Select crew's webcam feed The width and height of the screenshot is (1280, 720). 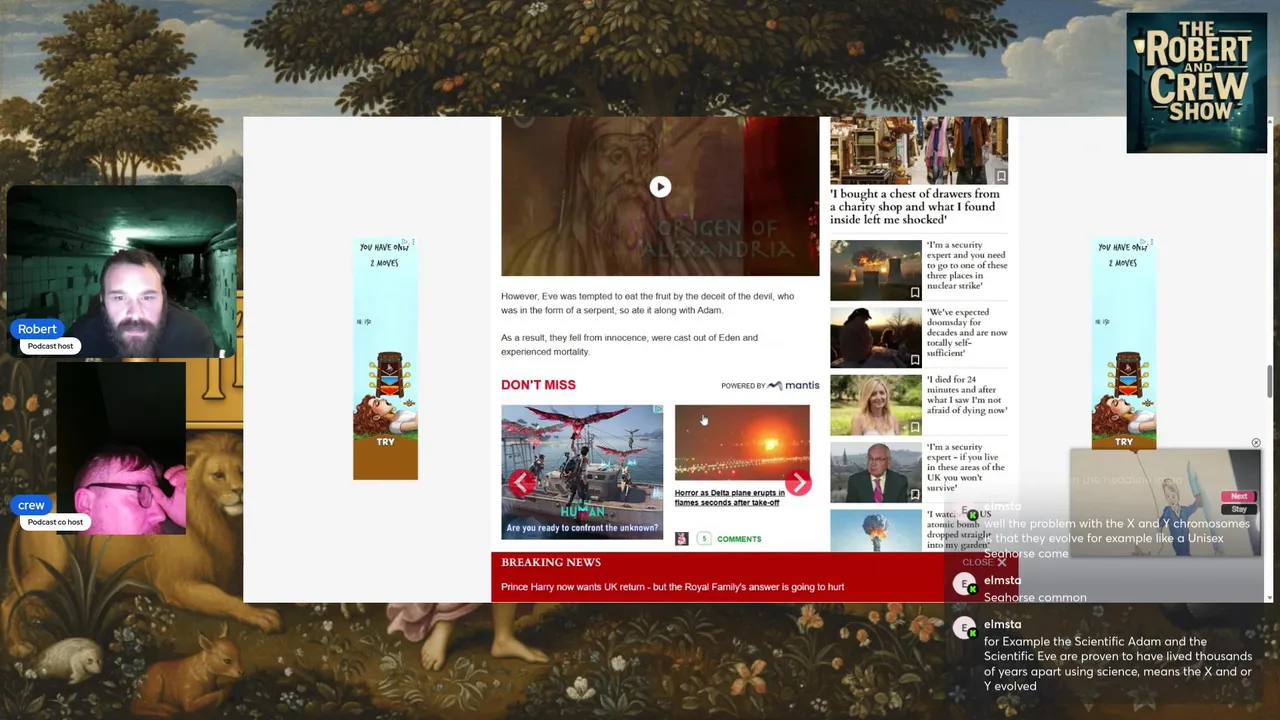[x=122, y=448]
